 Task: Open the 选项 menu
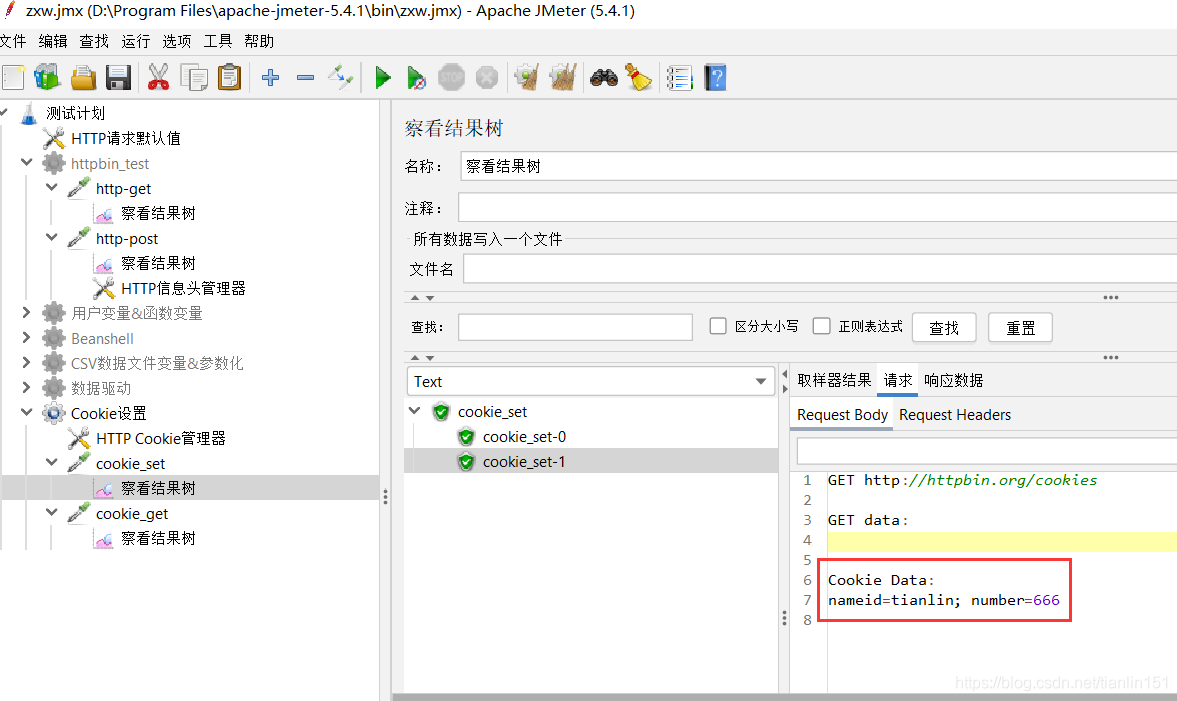[x=176, y=41]
